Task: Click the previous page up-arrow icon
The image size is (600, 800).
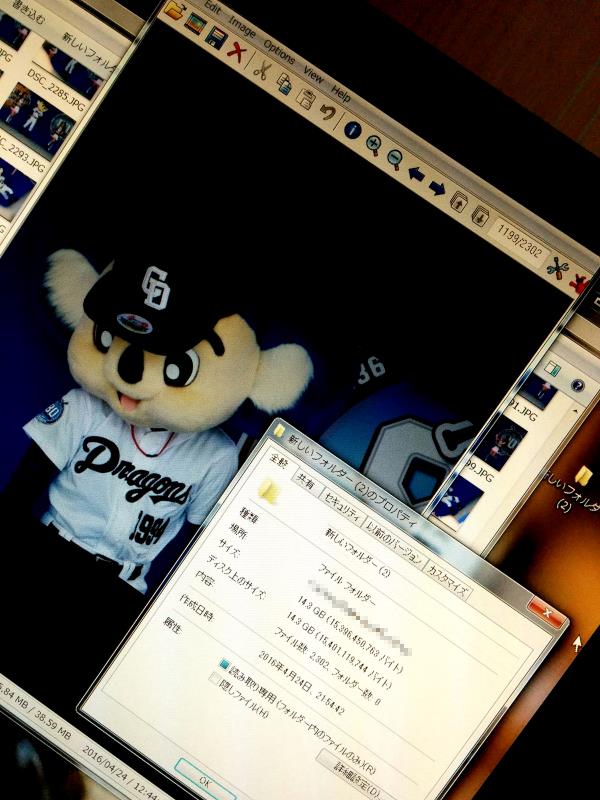Action: (459, 202)
